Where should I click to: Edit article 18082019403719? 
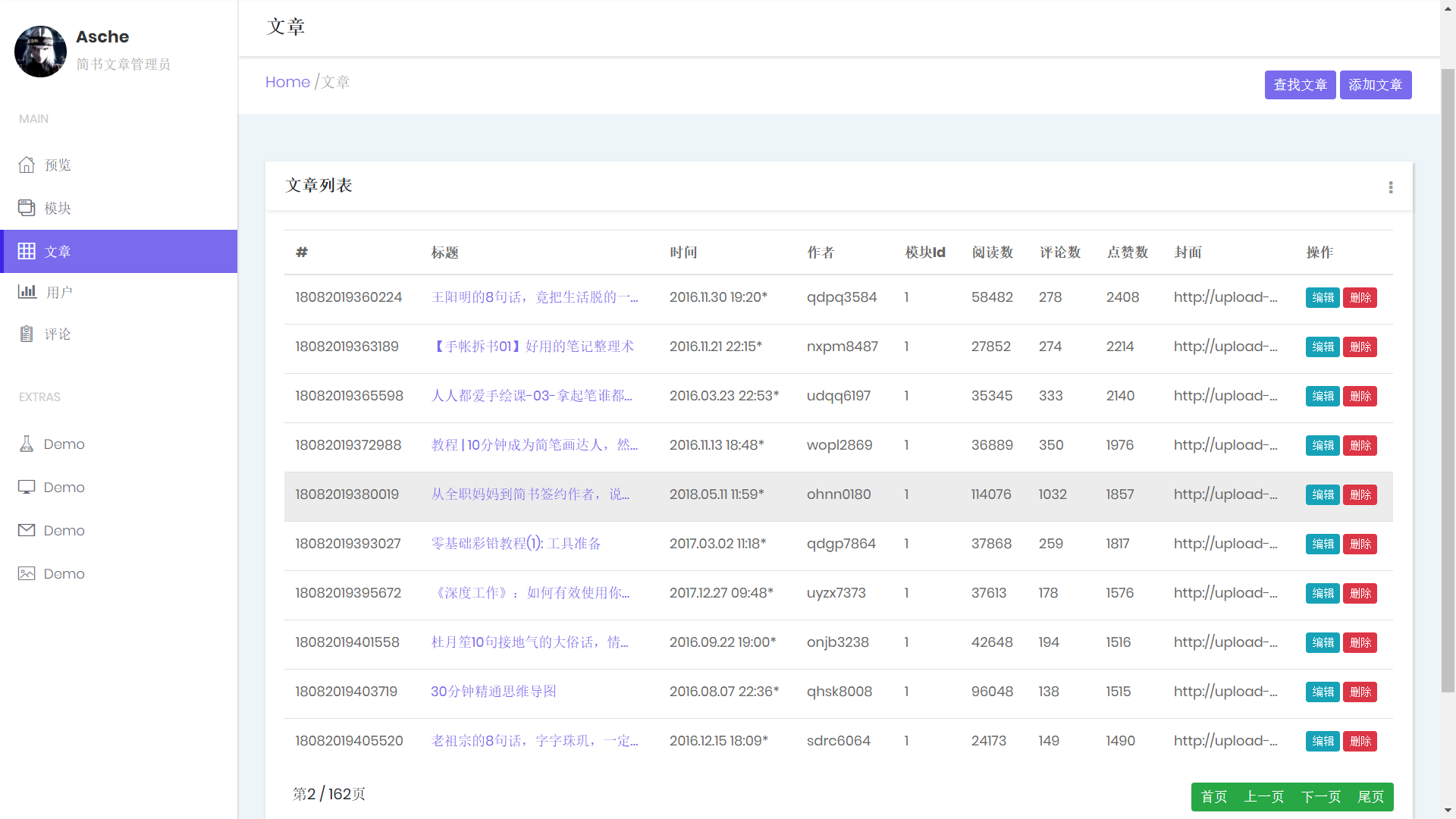pos(1323,692)
